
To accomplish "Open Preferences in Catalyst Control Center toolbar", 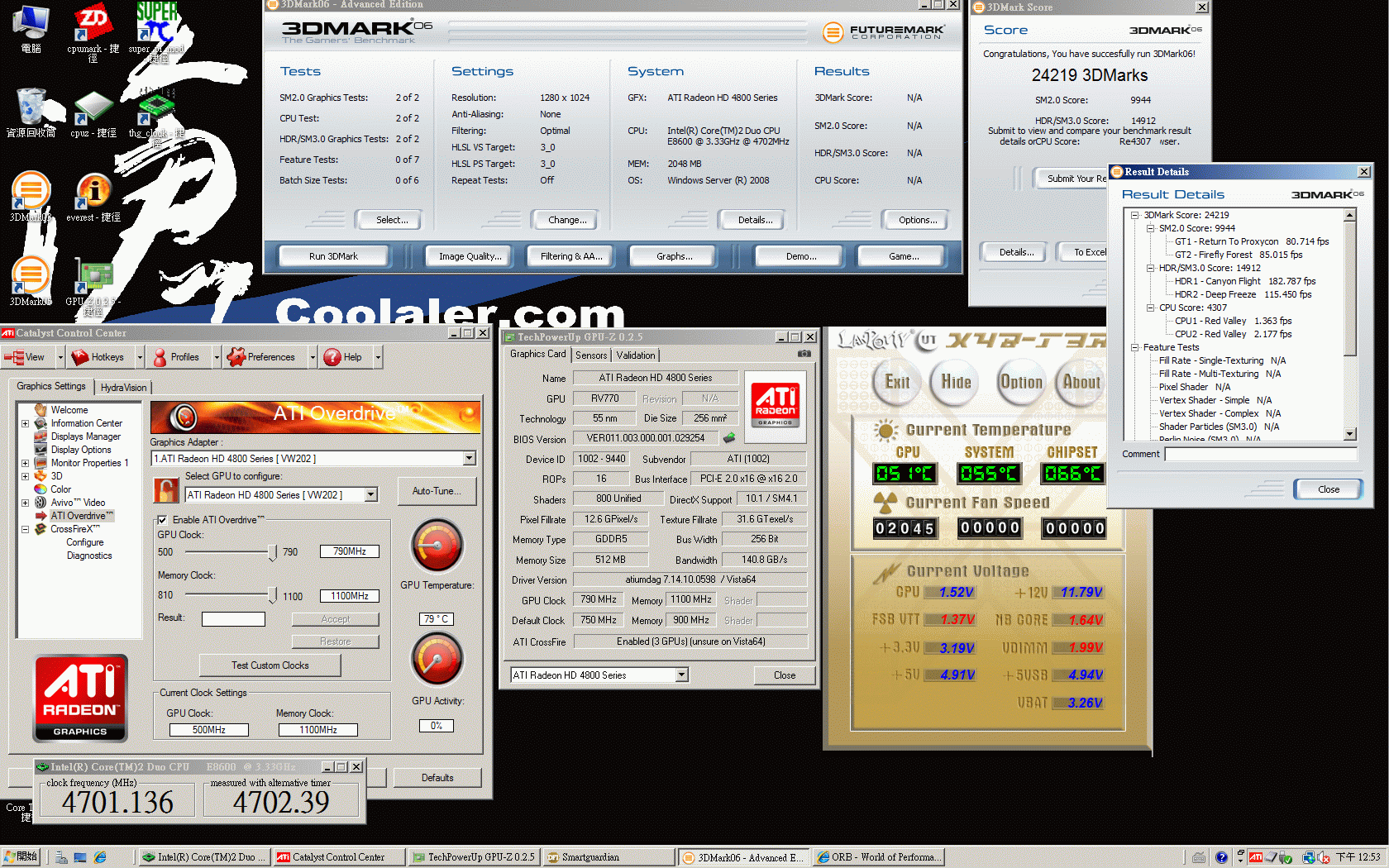I will pos(263,357).
